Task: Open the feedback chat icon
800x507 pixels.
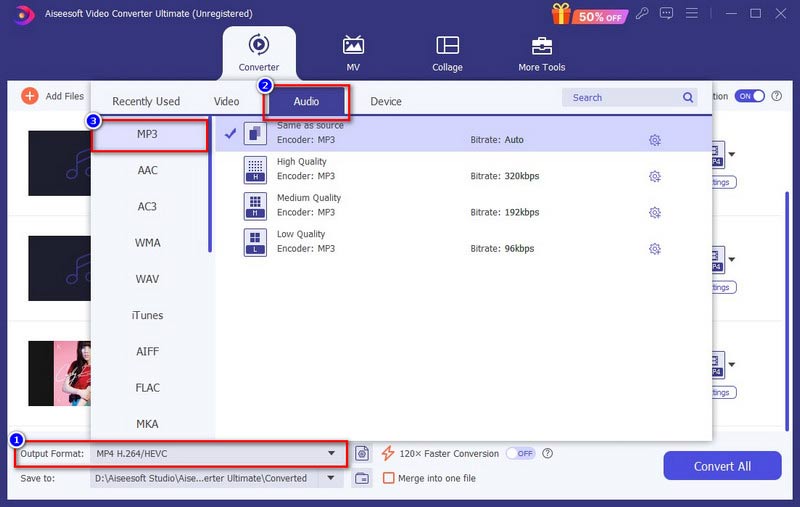Action: (x=666, y=14)
